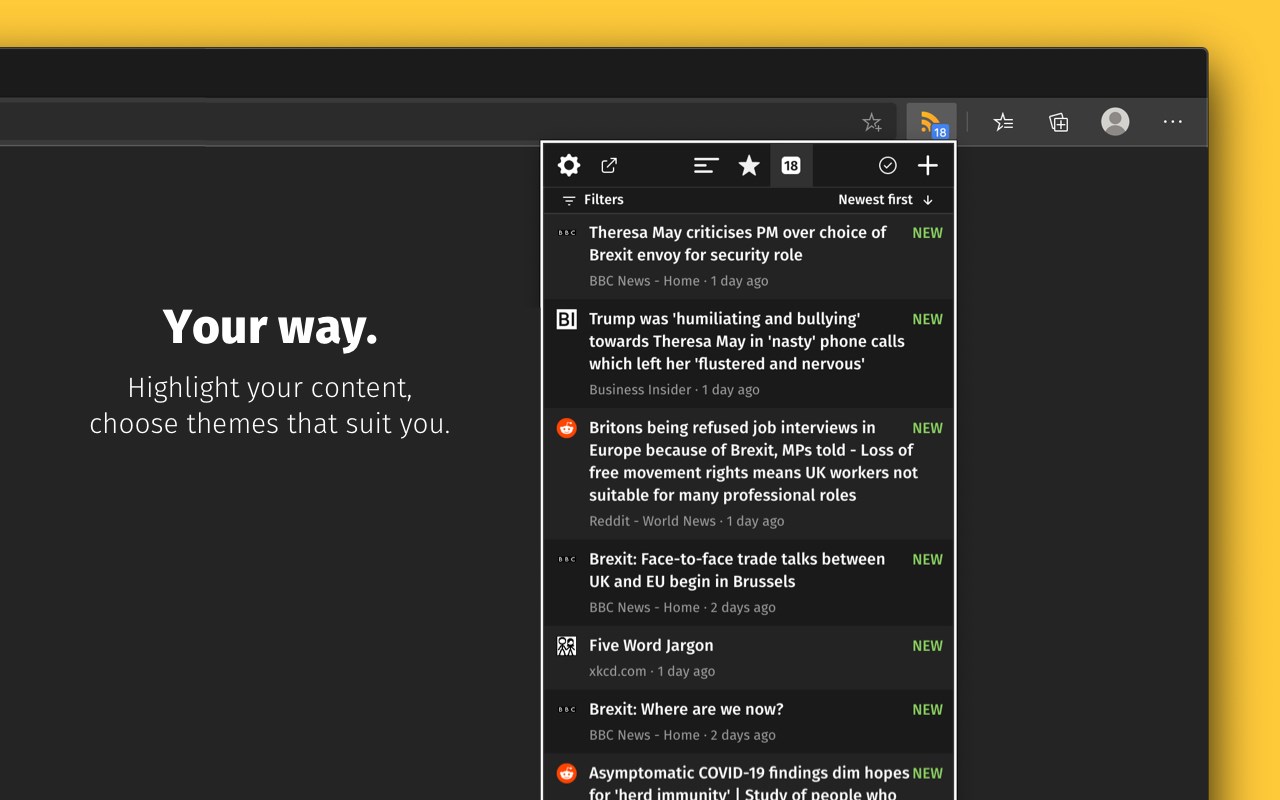Click the Reddit icon beside the COVID-19 article
This screenshot has width=1280, height=800.
point(567,773)
